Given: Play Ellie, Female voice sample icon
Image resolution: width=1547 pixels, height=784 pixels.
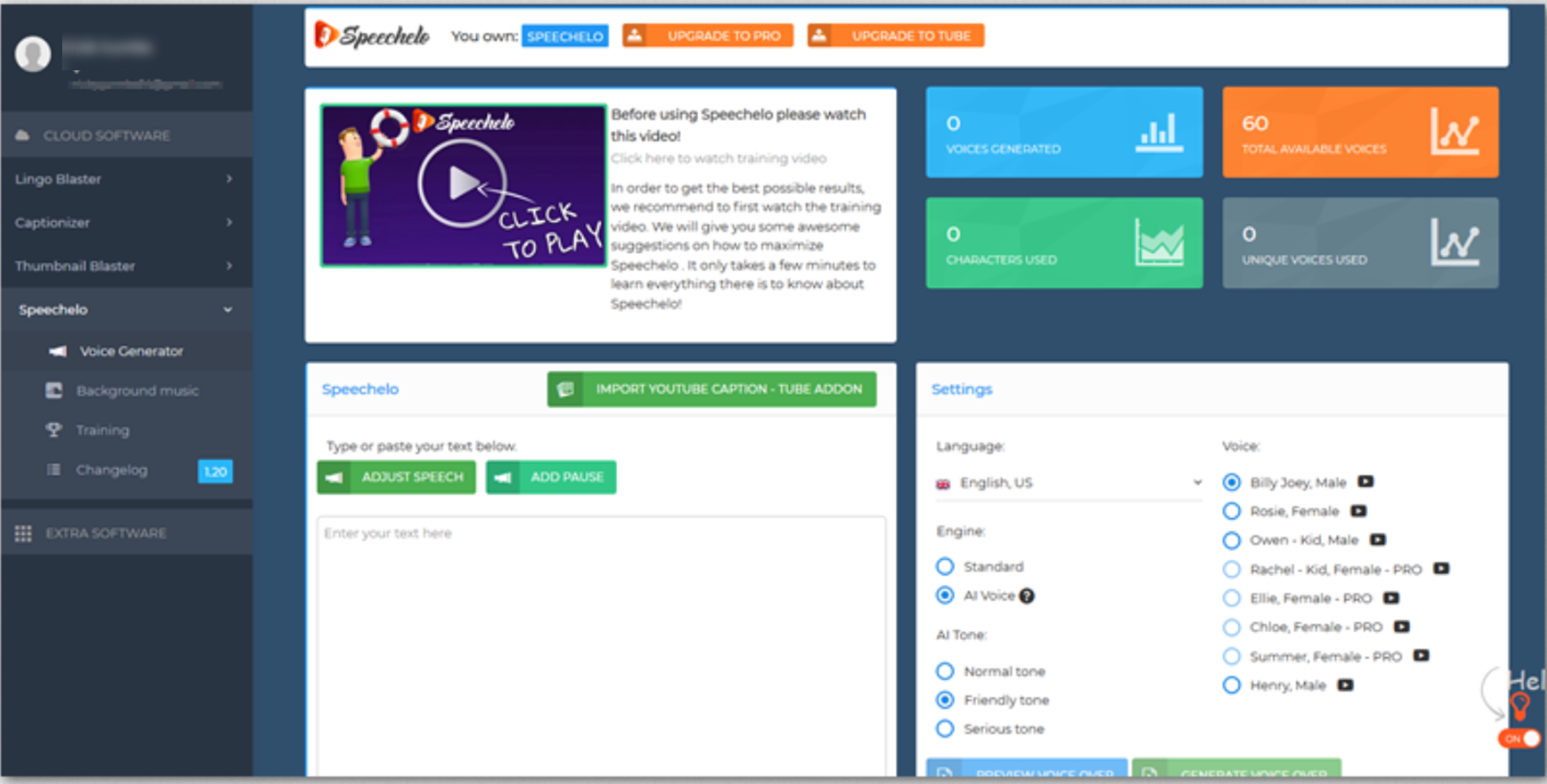Looking at the screenshot, I should click(1391, 598).
